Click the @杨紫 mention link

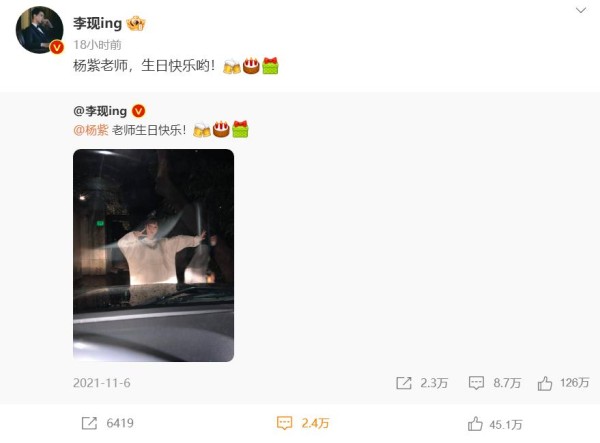(x=91, y=130)
